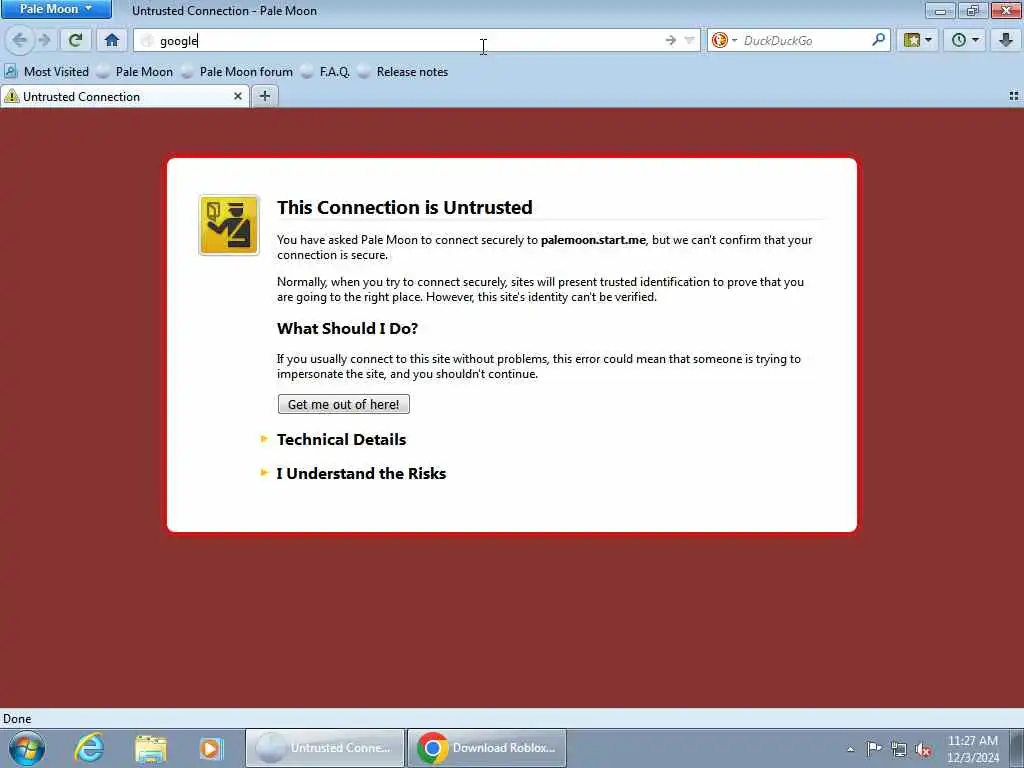Show hidden system tray icons

(x=850, y=748)
